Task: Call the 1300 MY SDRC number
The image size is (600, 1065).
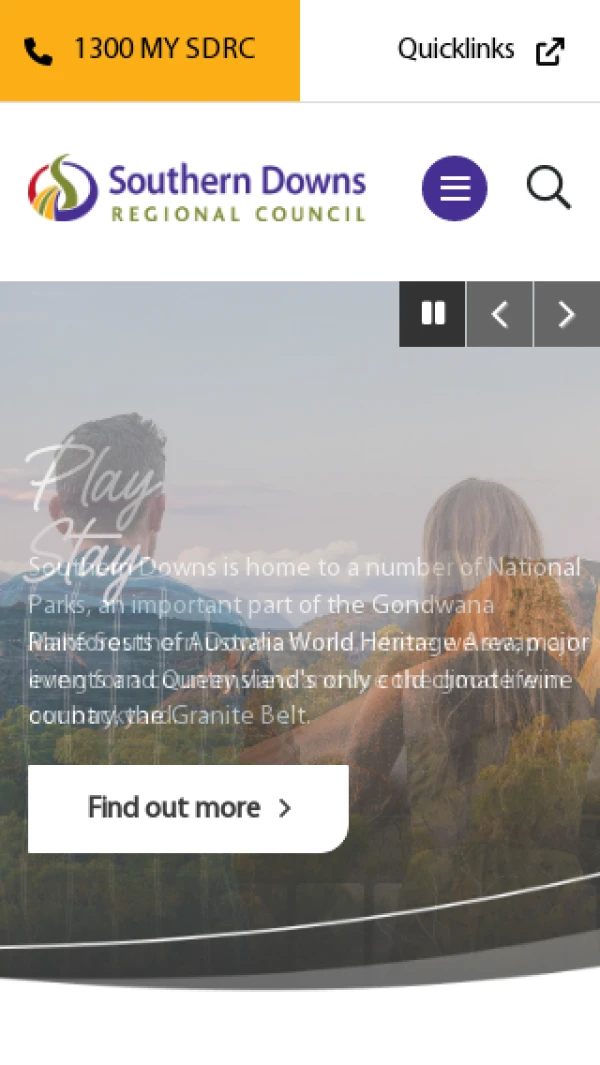Action: [x=164, y=50]
